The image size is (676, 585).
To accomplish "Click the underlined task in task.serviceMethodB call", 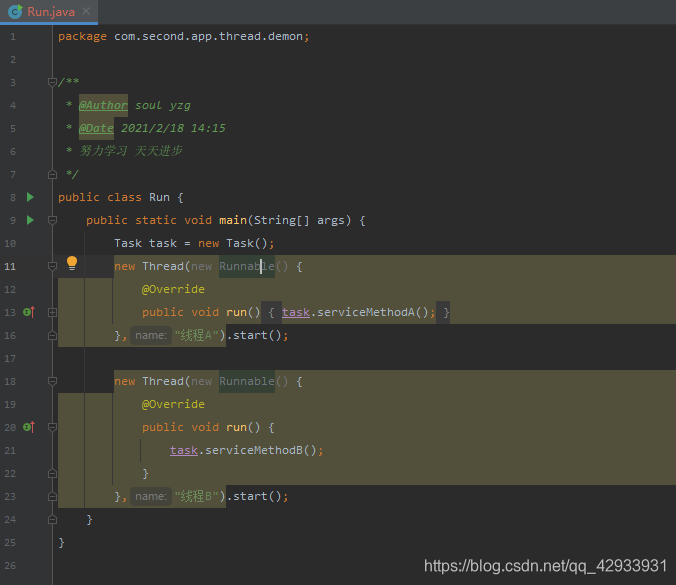I will (x=184, y=450).
